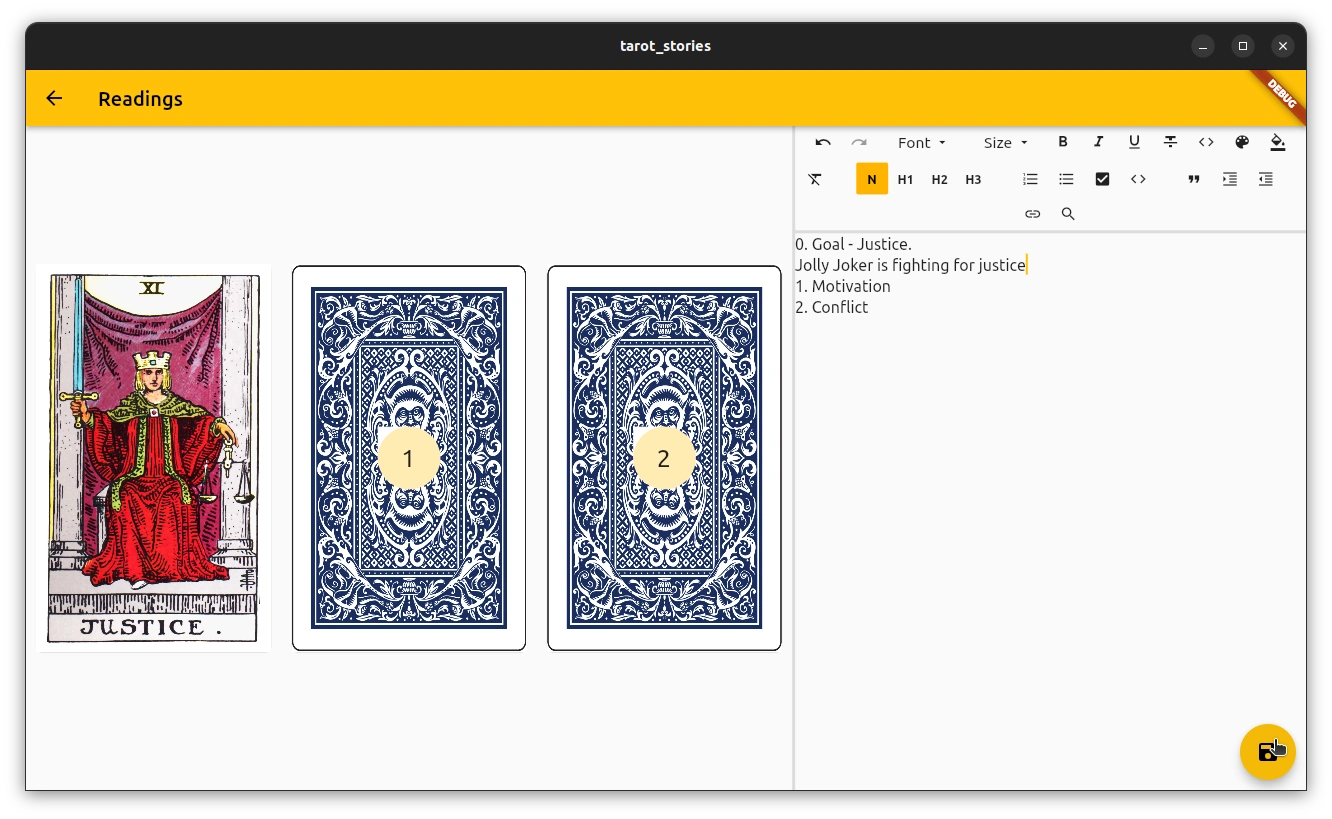Image resolution: width=1332 pixels, height=819 pixels.
Task: Apply the H3 heading style
Action: pyautogui.click(x=973, y=179)
